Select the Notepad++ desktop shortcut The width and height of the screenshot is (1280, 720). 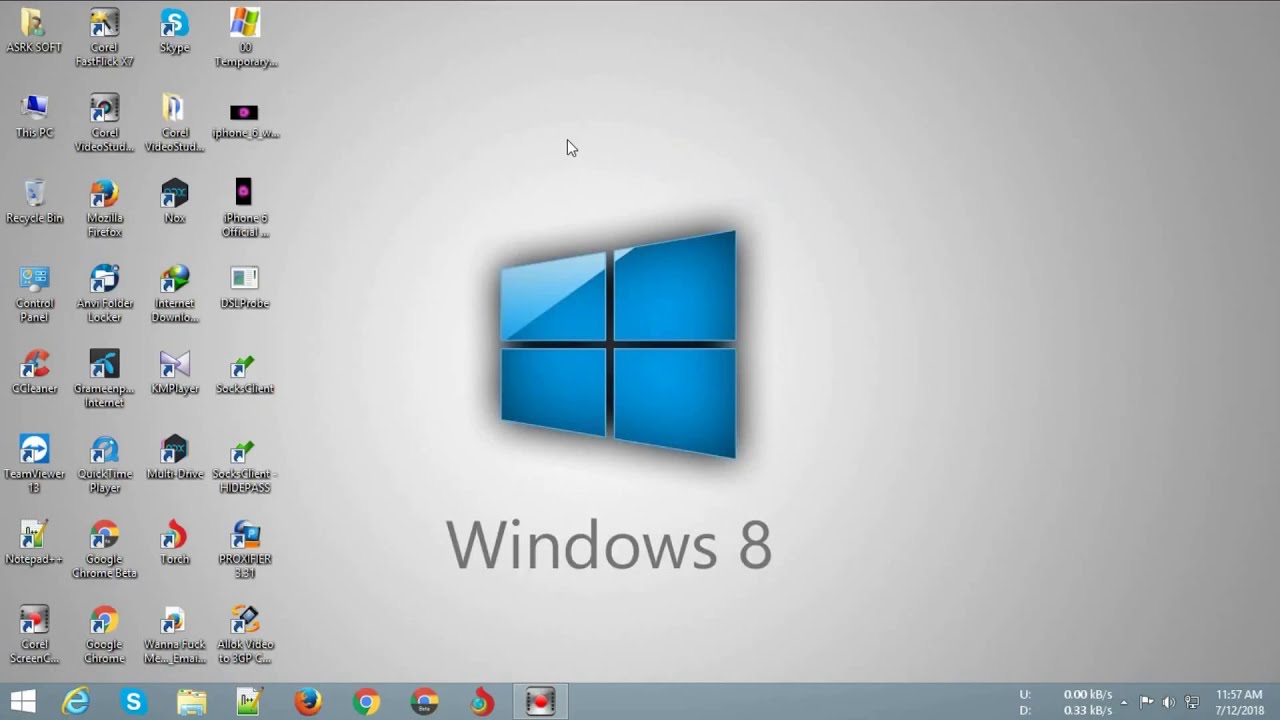(34, 543)
